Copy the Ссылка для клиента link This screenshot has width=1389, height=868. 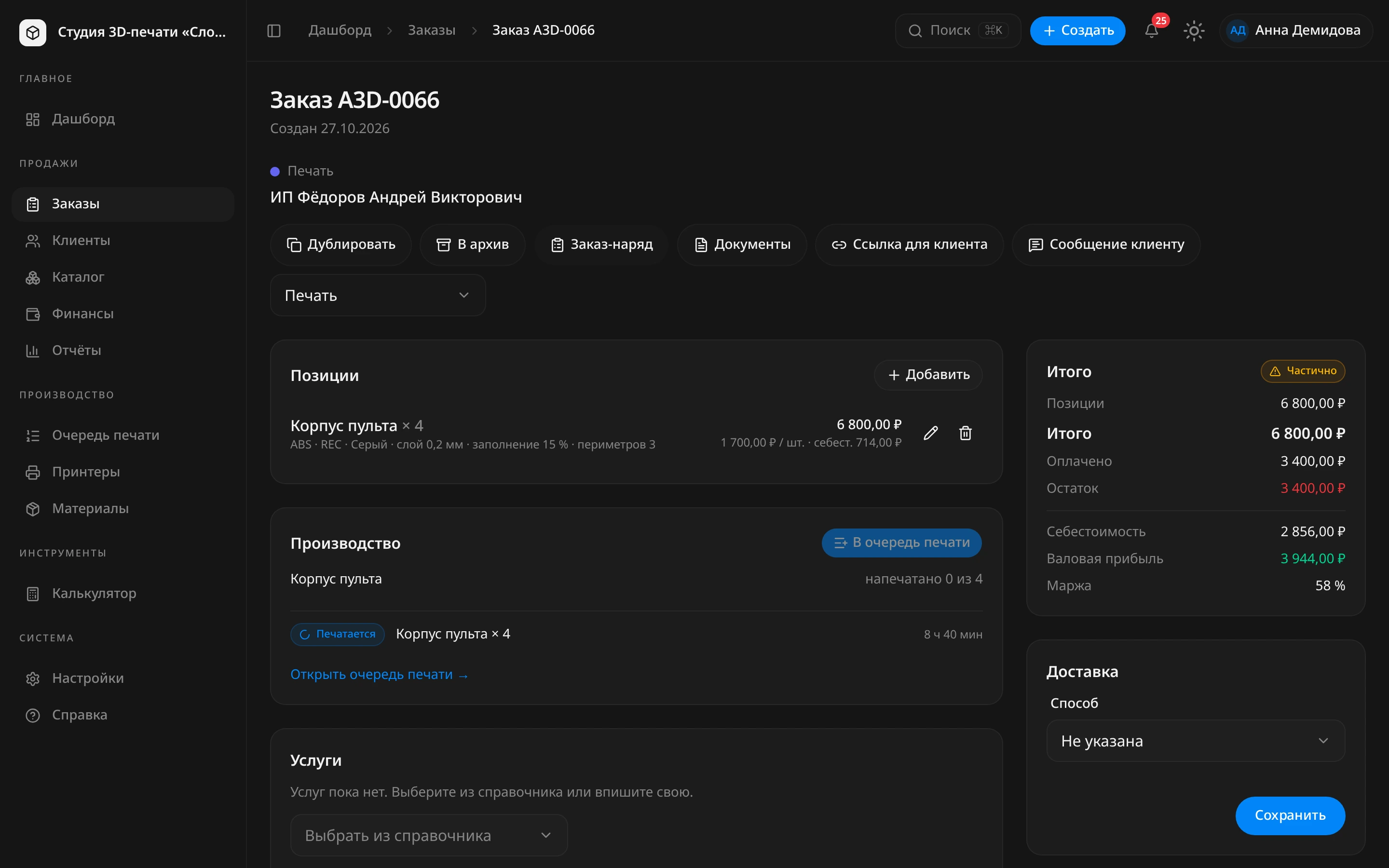pyautogui.click(x=909, y=244)
